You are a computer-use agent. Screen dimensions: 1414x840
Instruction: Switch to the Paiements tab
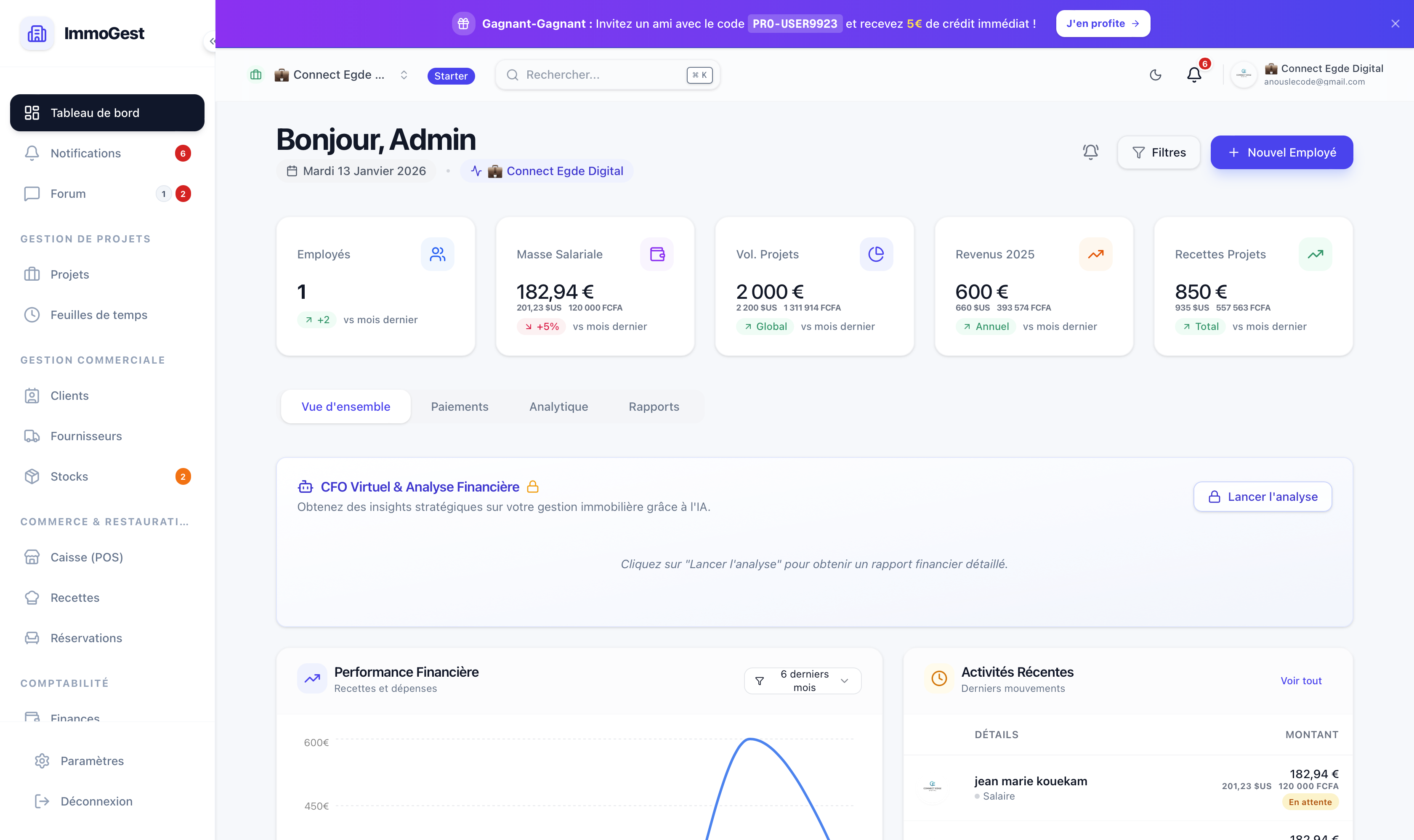(459, 407)
